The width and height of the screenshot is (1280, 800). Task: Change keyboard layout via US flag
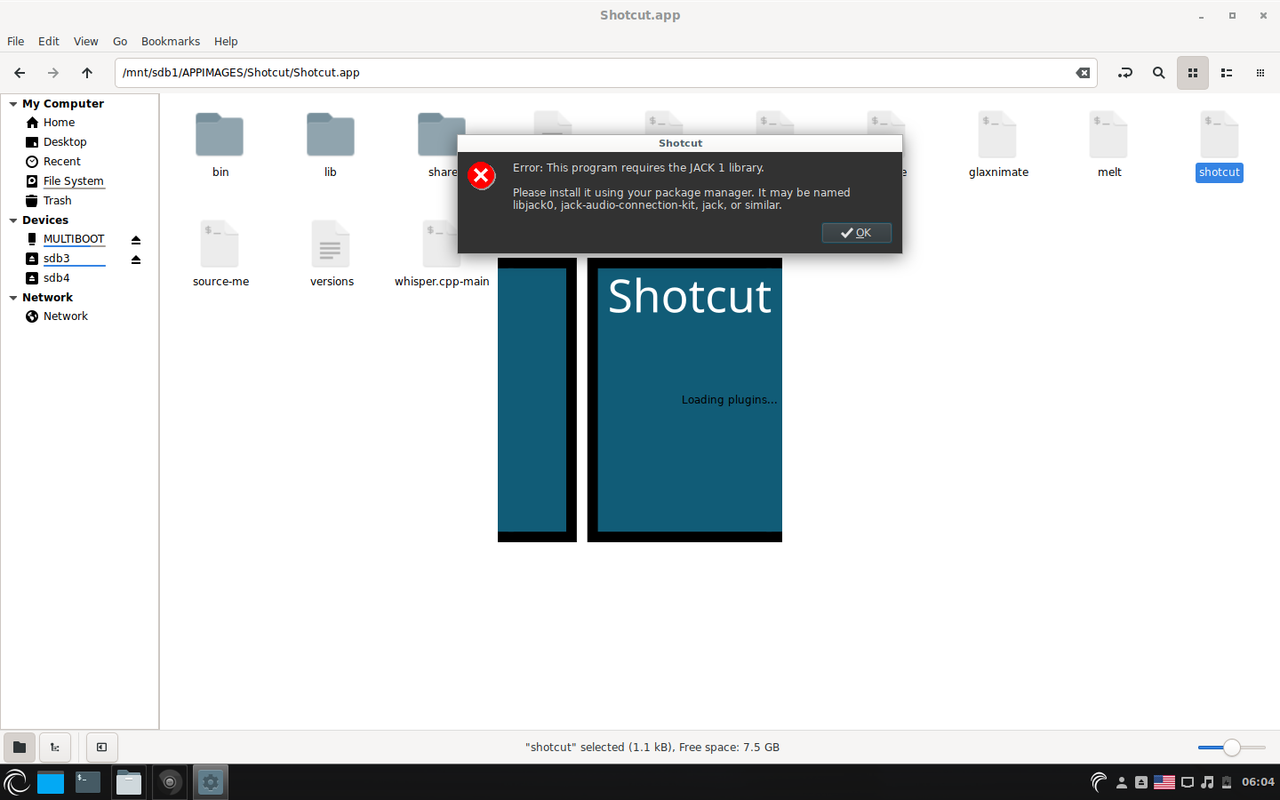(x=1164, y=782)
